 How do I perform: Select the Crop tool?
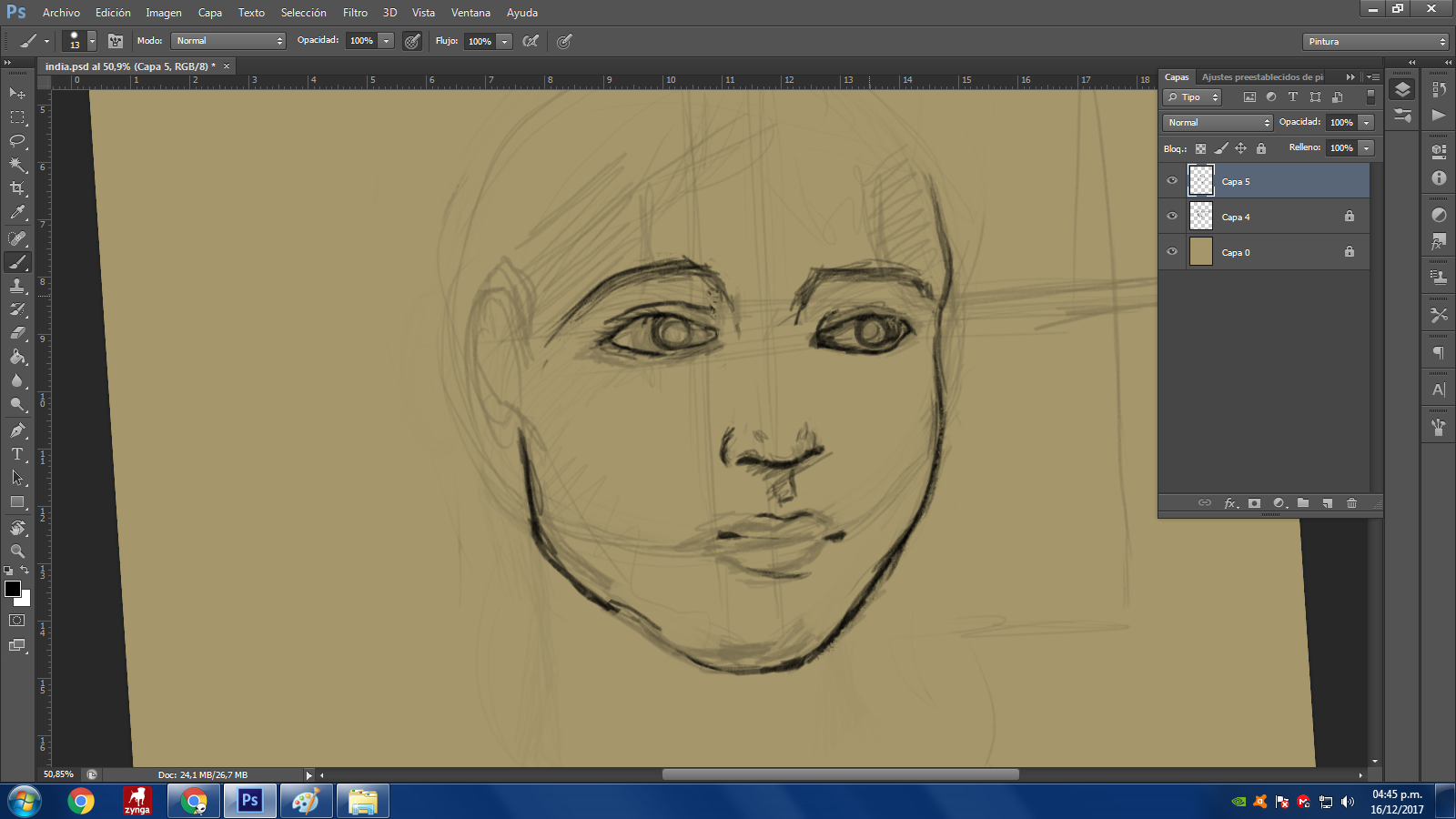tap(17, 188)
